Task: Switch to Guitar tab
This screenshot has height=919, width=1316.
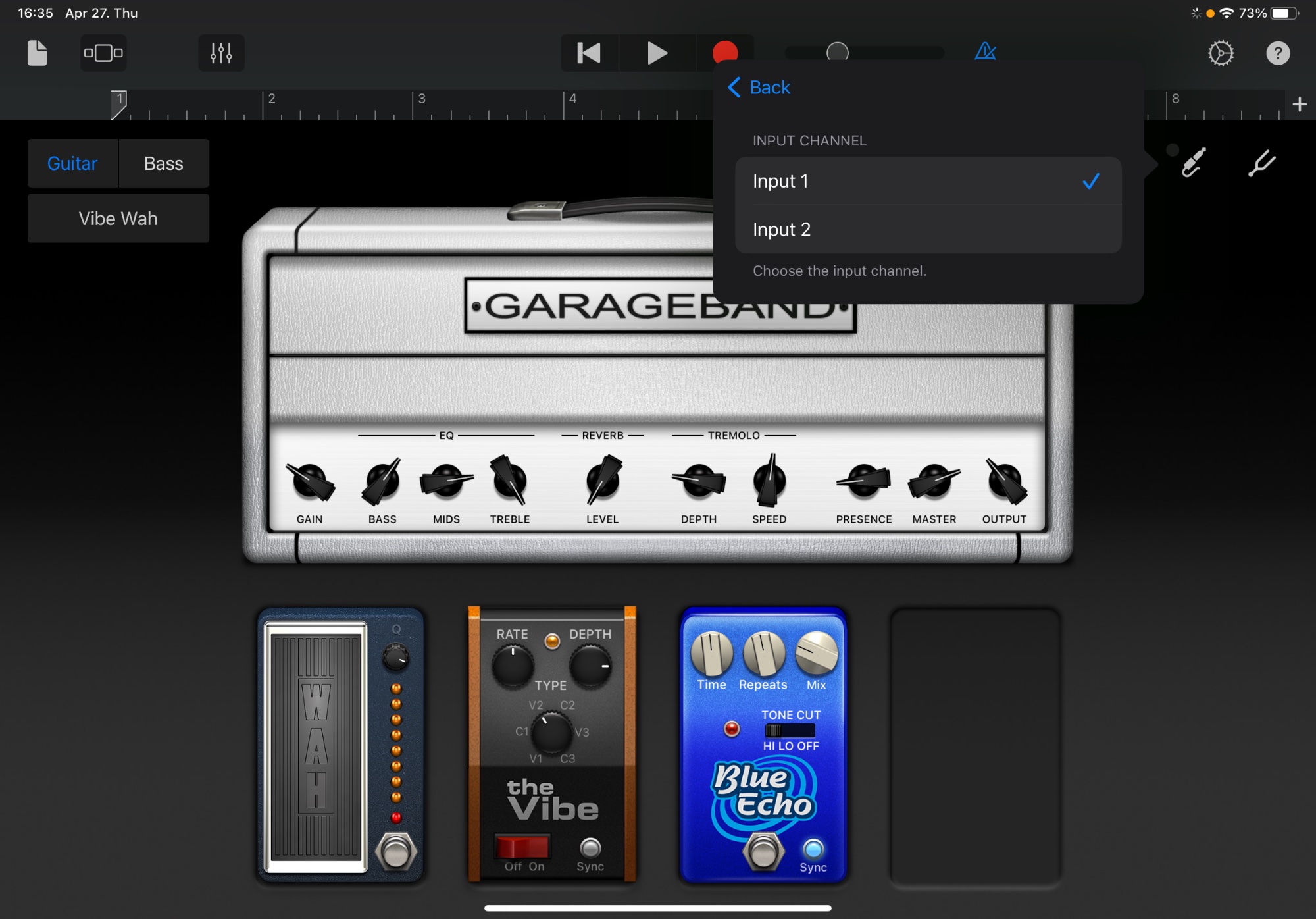Action: 72,163
